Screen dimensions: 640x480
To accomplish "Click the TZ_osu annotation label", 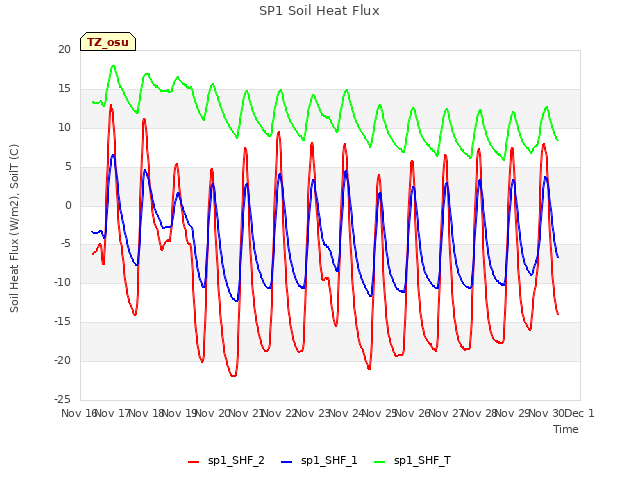I will tap(108, 42).
